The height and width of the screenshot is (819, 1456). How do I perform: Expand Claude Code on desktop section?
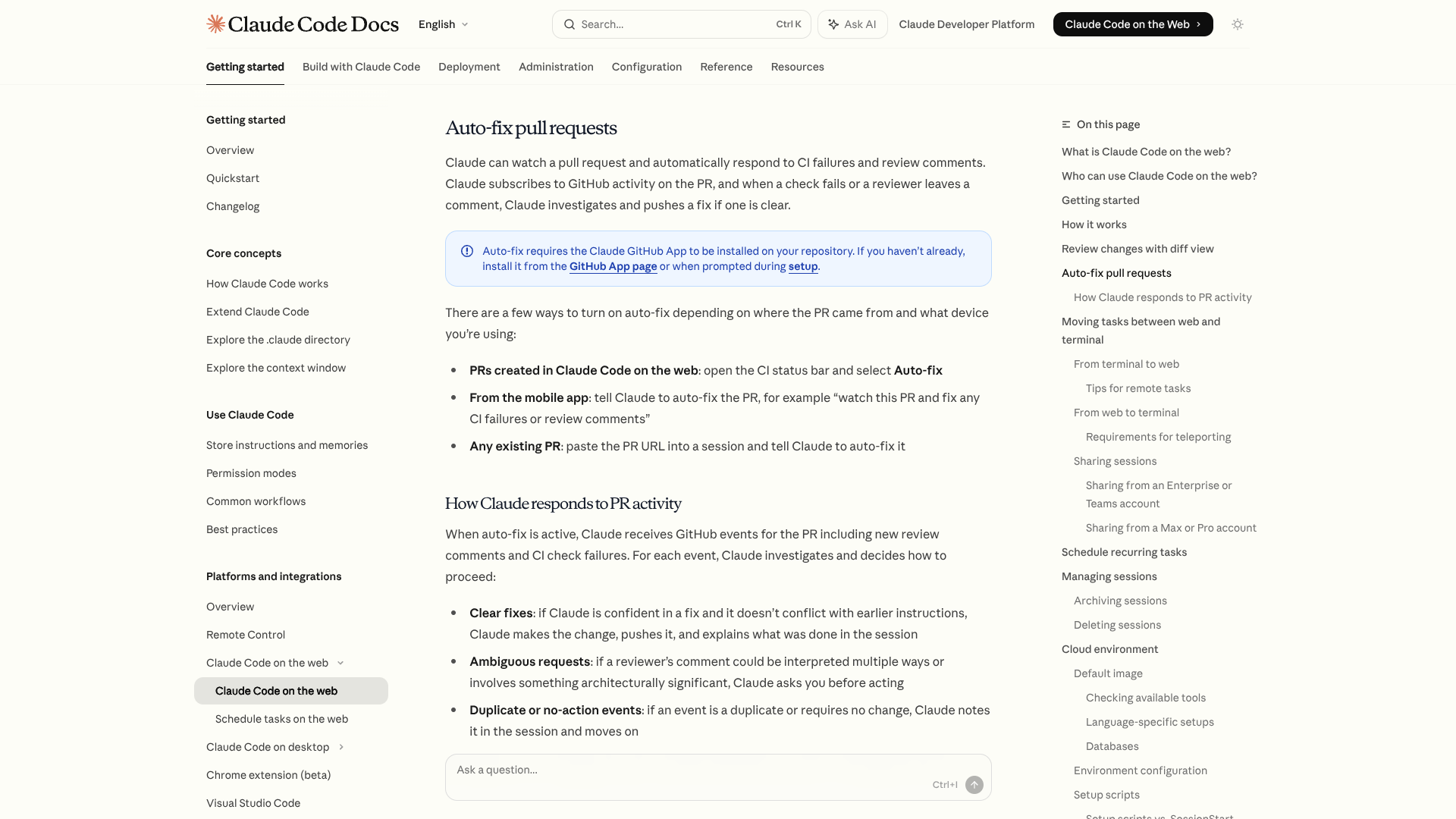[341, 747]
